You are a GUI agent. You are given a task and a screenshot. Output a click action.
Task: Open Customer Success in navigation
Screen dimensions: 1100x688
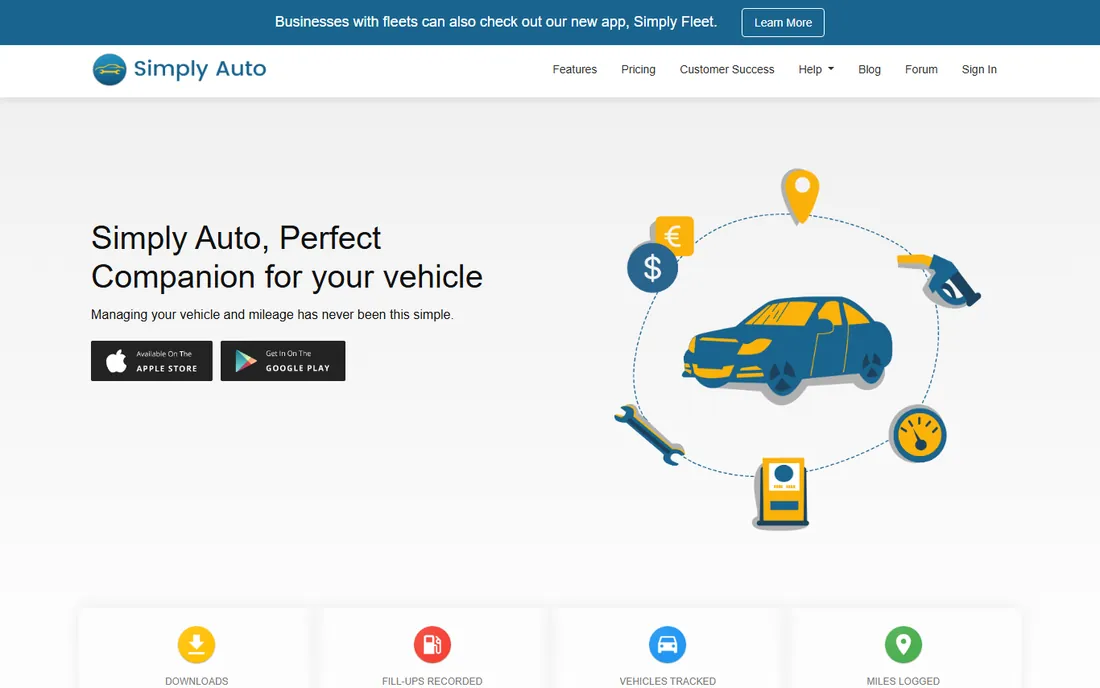click(727, 69)
